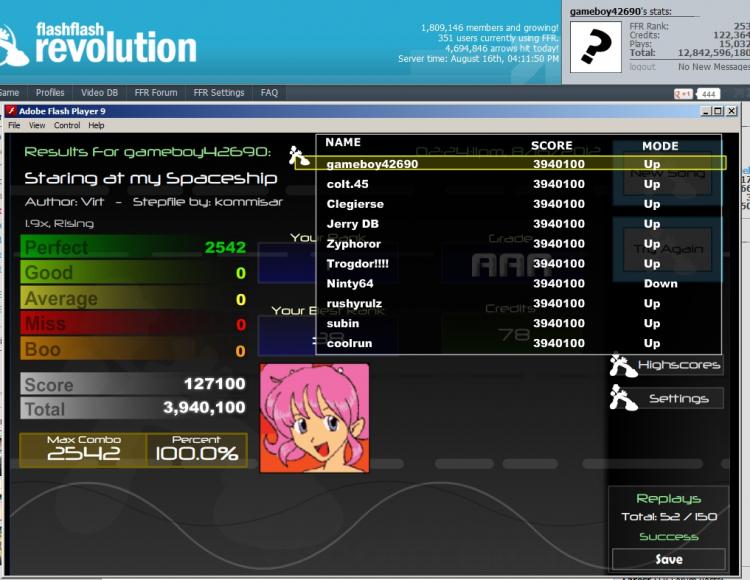This screenshot has width=750, height=580.
Task: Click the Try Again button
Action: click(668, 249)
